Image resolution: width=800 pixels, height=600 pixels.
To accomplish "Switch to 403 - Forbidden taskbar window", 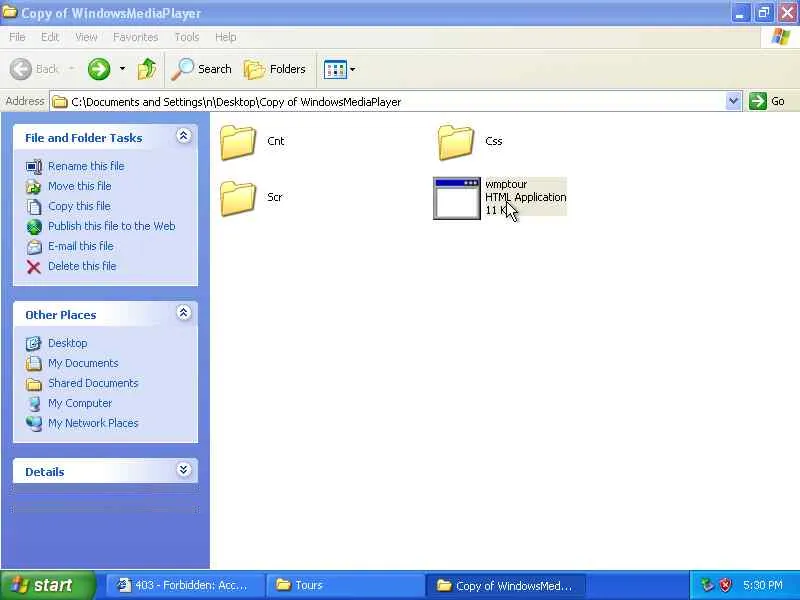I will coord(185,585).
